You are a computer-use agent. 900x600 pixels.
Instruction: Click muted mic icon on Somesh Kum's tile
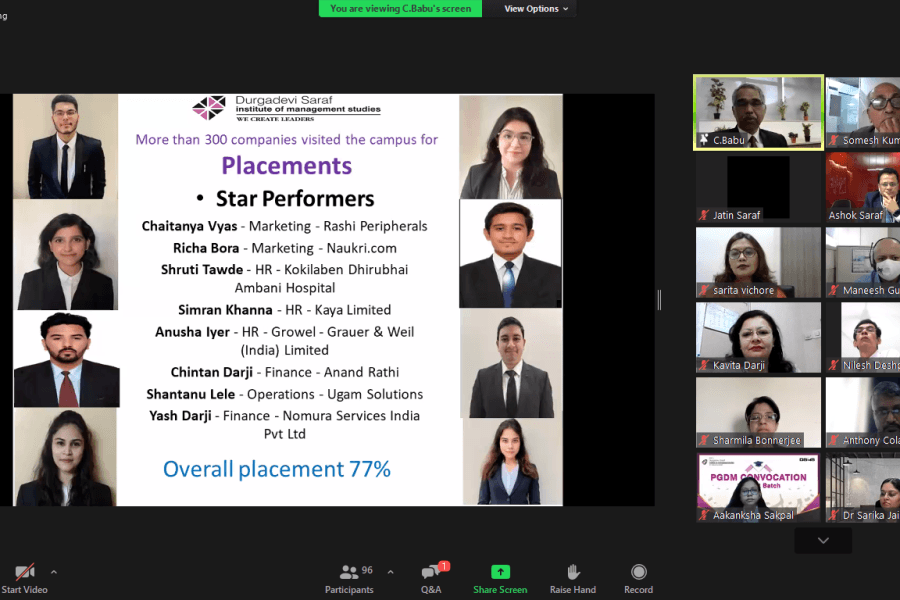834,140
